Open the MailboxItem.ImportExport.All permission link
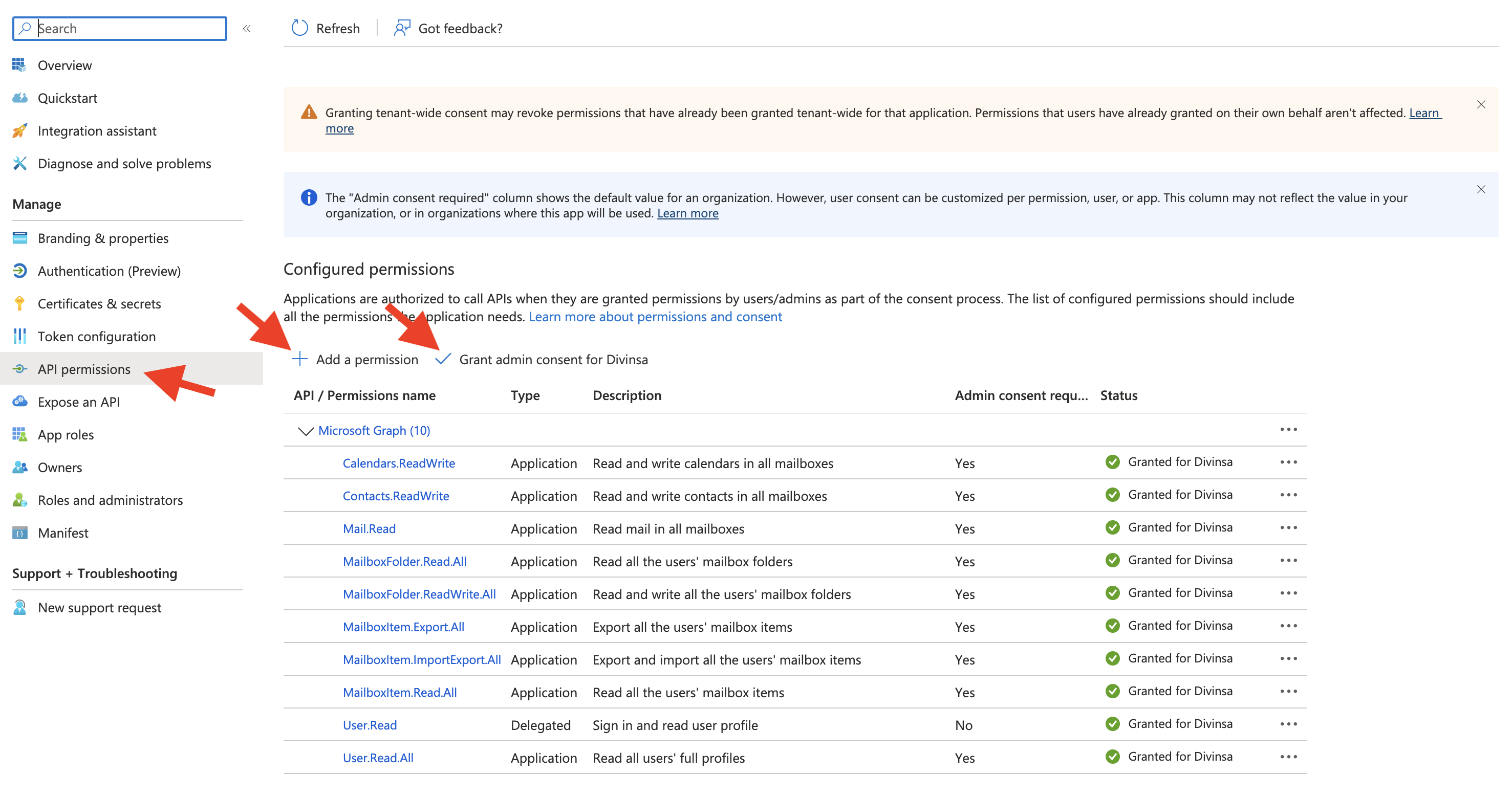The image size is (1512, 797). [421, 660]
